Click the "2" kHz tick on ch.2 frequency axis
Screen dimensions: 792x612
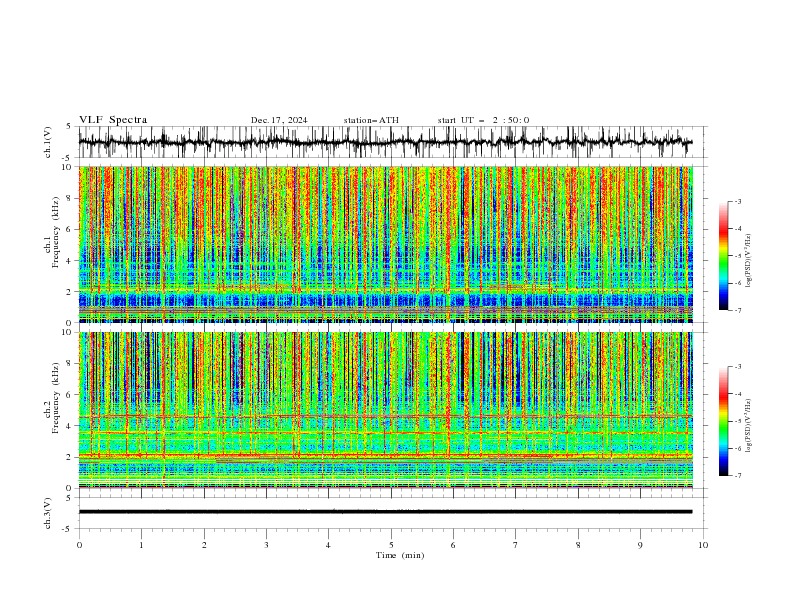click(70, 457)
